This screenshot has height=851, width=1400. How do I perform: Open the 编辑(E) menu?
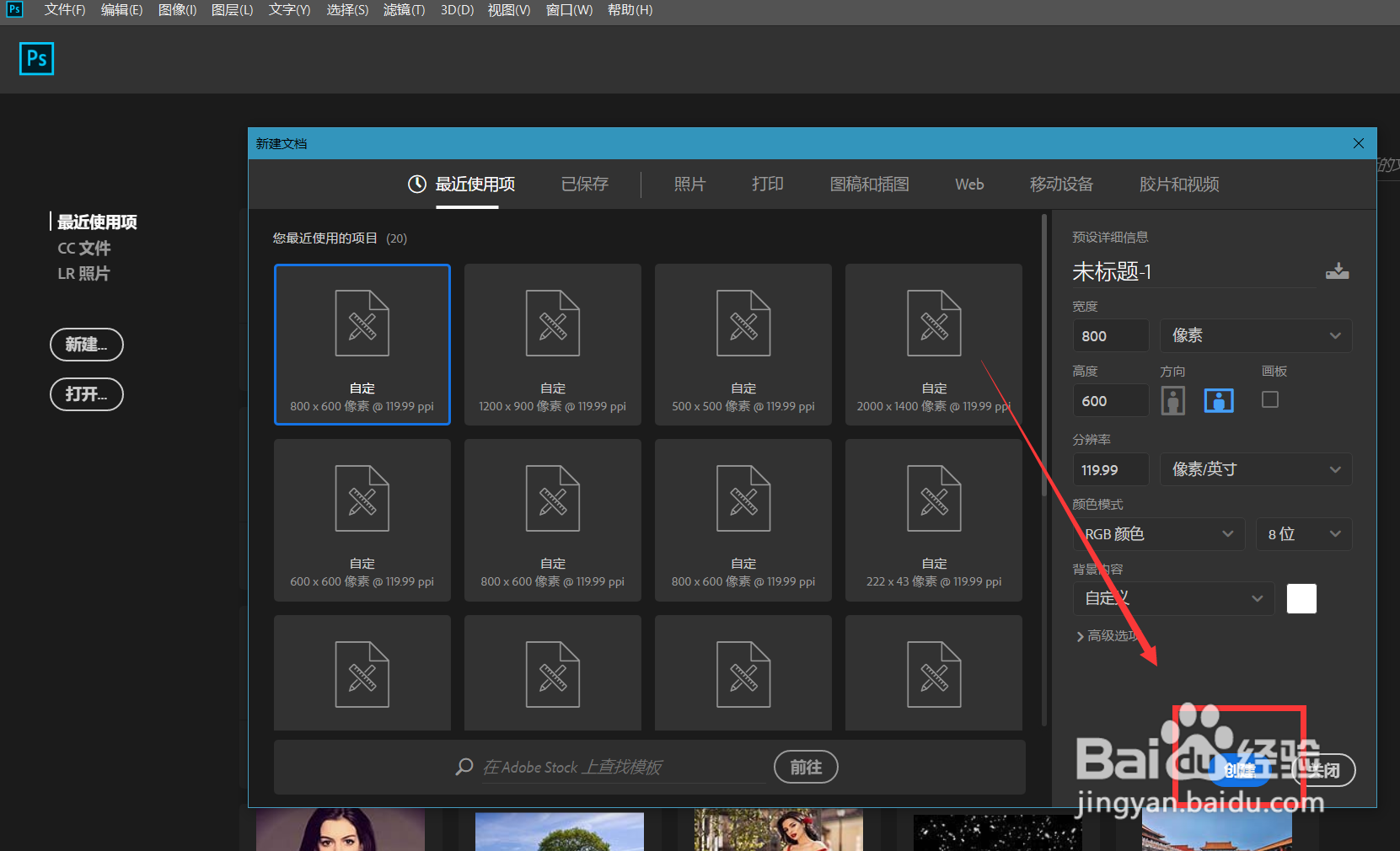121,10
